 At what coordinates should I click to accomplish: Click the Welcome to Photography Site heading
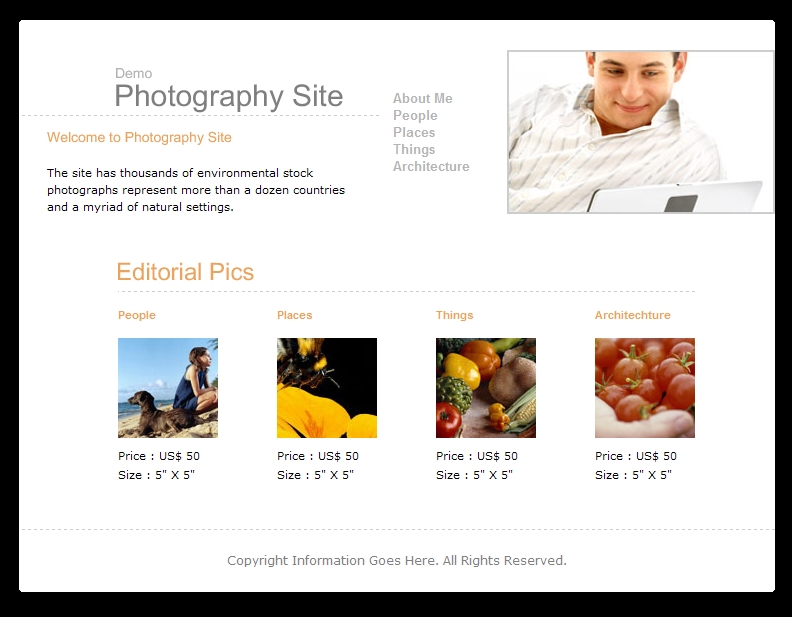[x=139, y=137]
